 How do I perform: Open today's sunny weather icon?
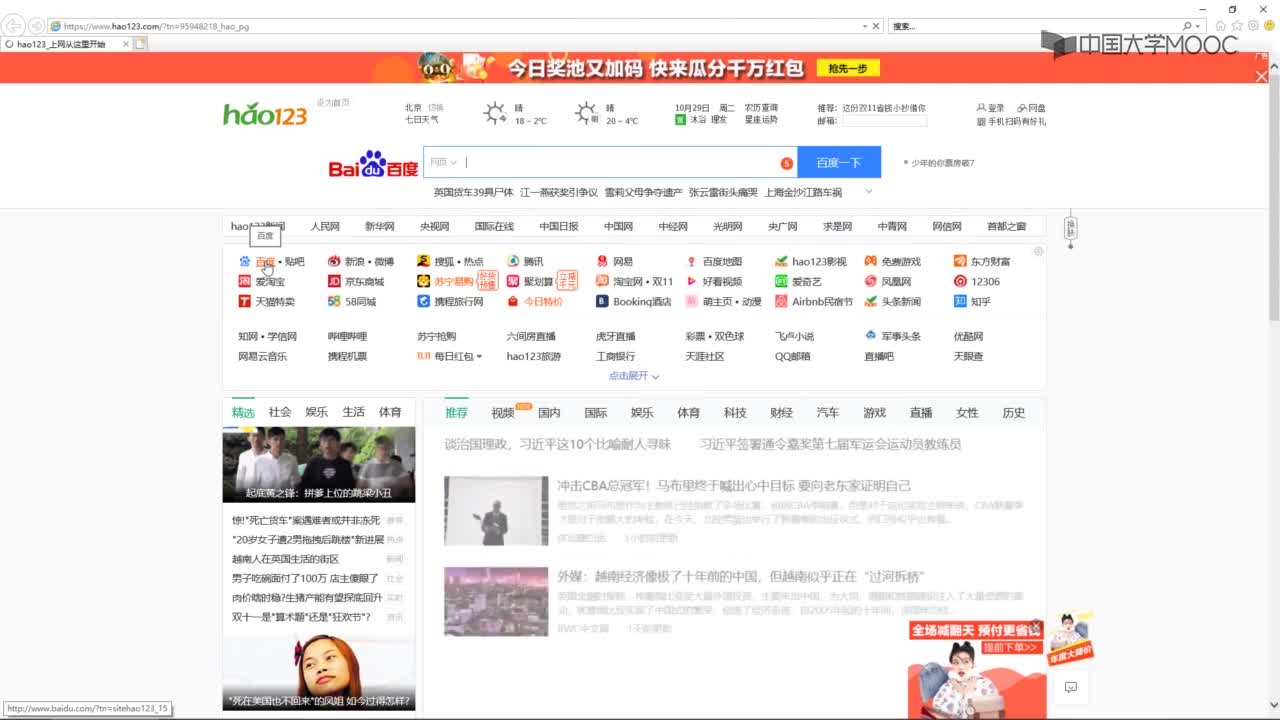click(x=495, y=114)
